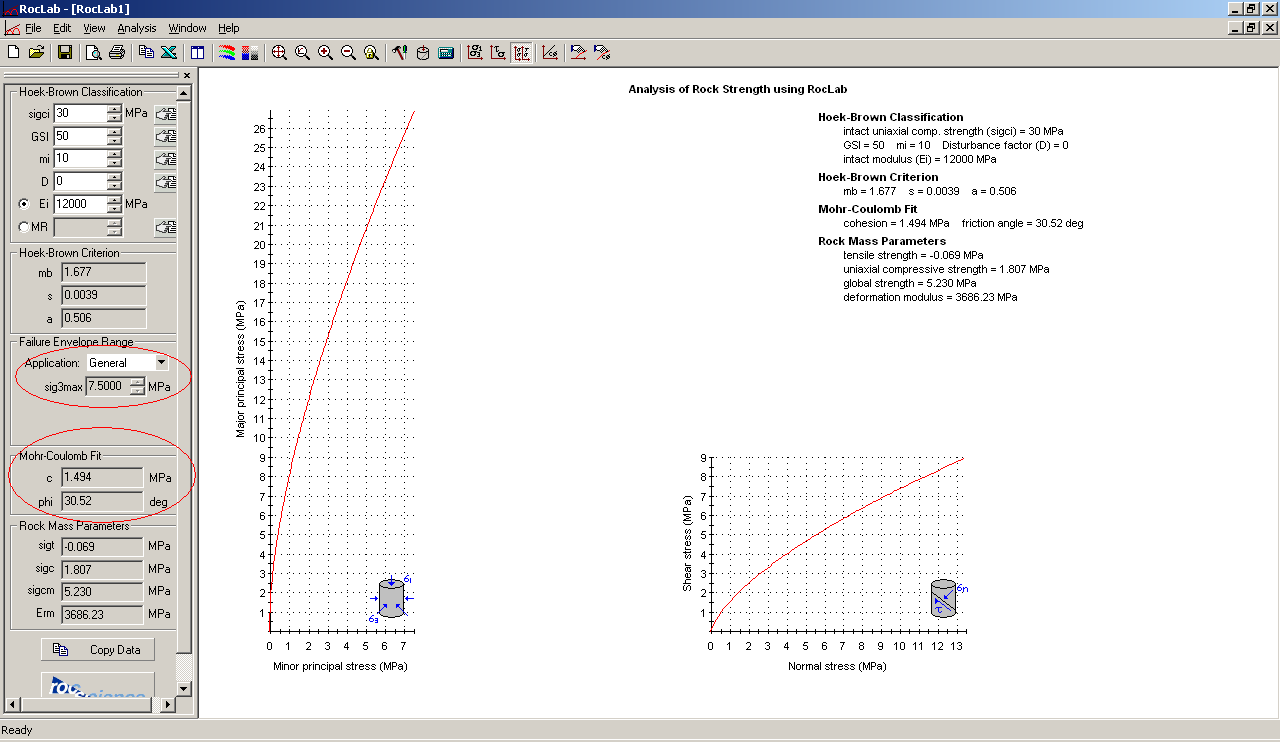Toggle the principal stress plot toolbar button
The height and width of the screenshot is (742, 1280).
[x=475, y=53]
